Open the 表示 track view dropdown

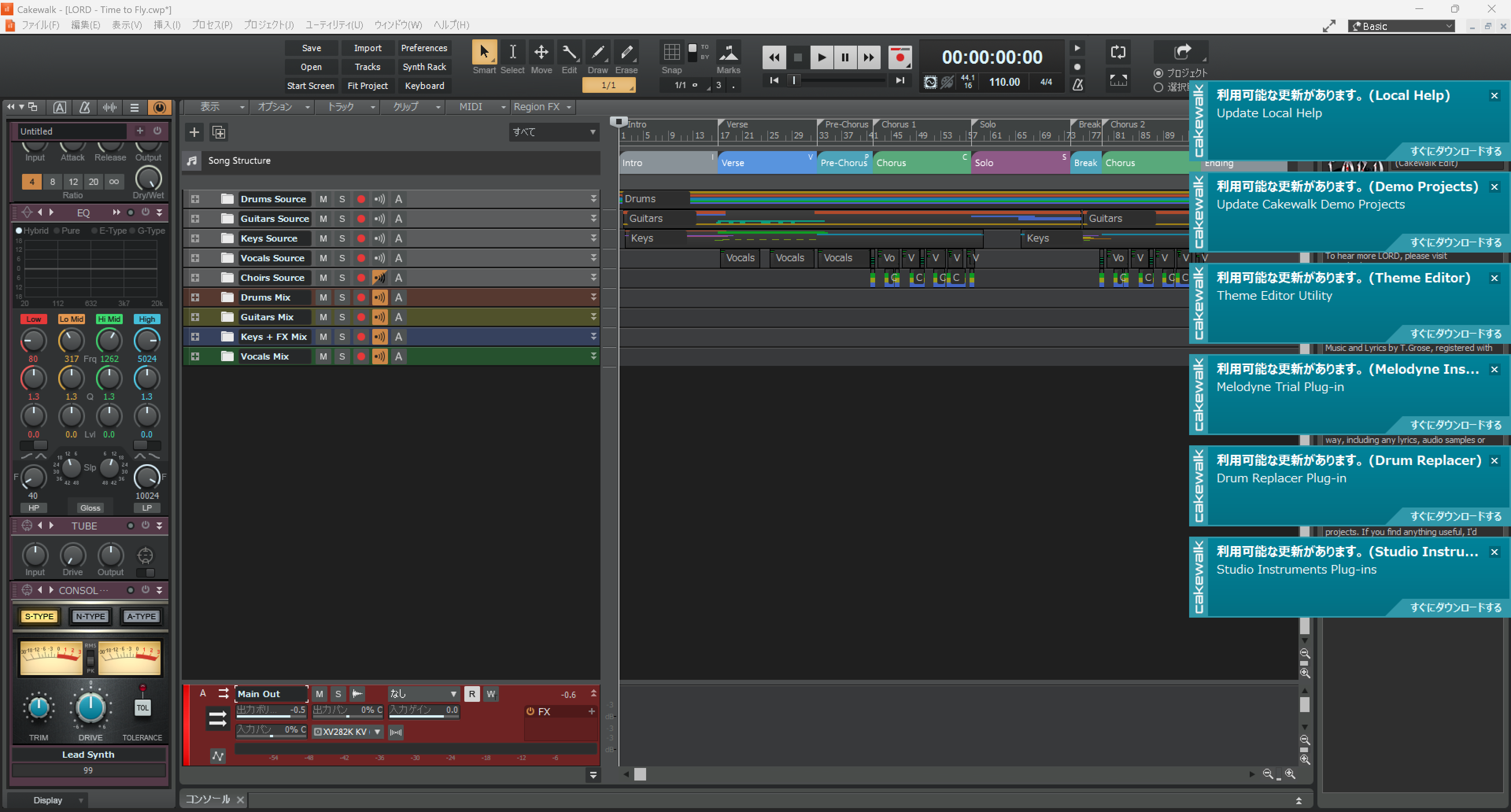pos(215,107)
